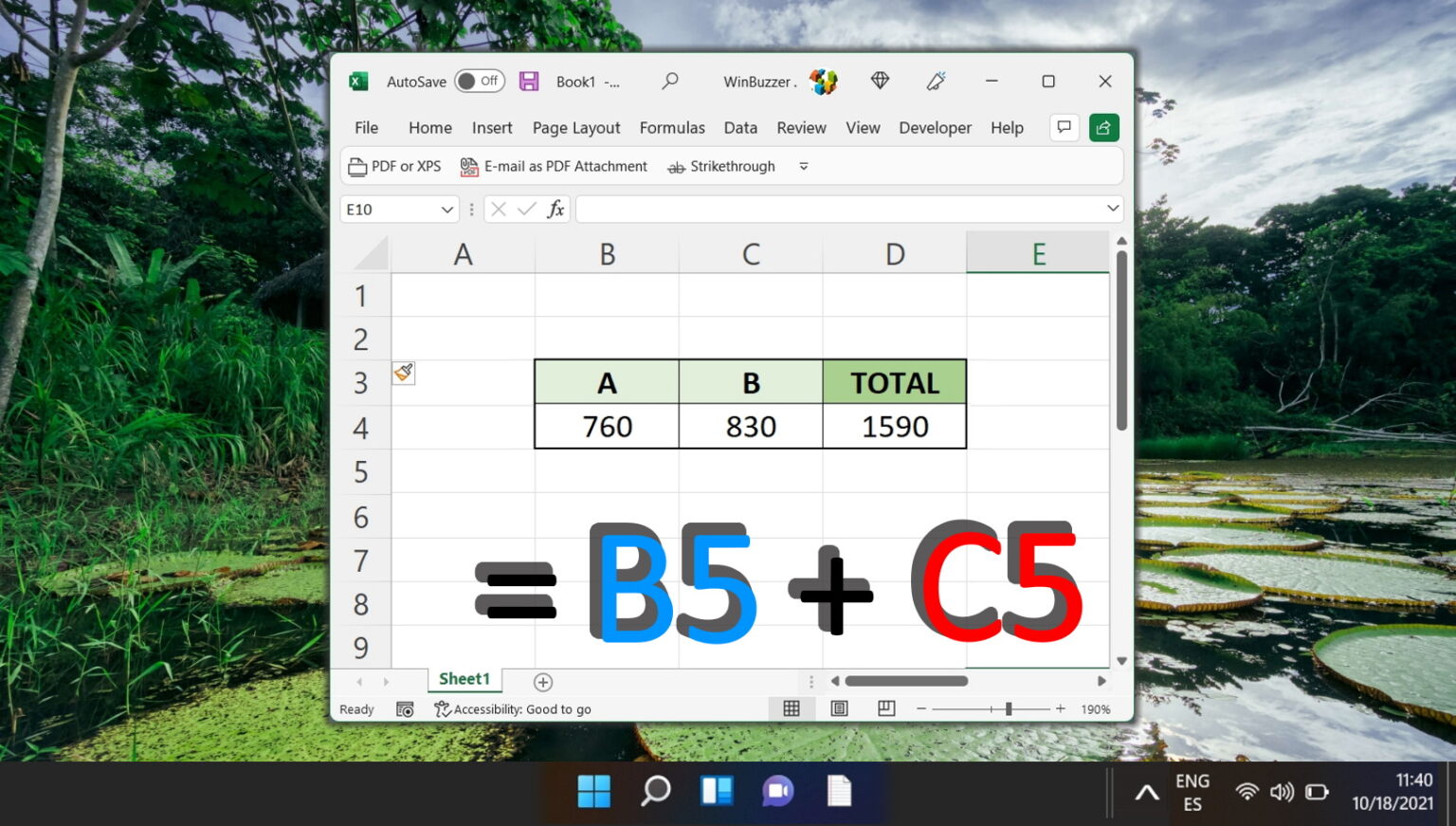
Task: Click the E-mail as PDF Attachment icon
Action: (x=469, y=166)
